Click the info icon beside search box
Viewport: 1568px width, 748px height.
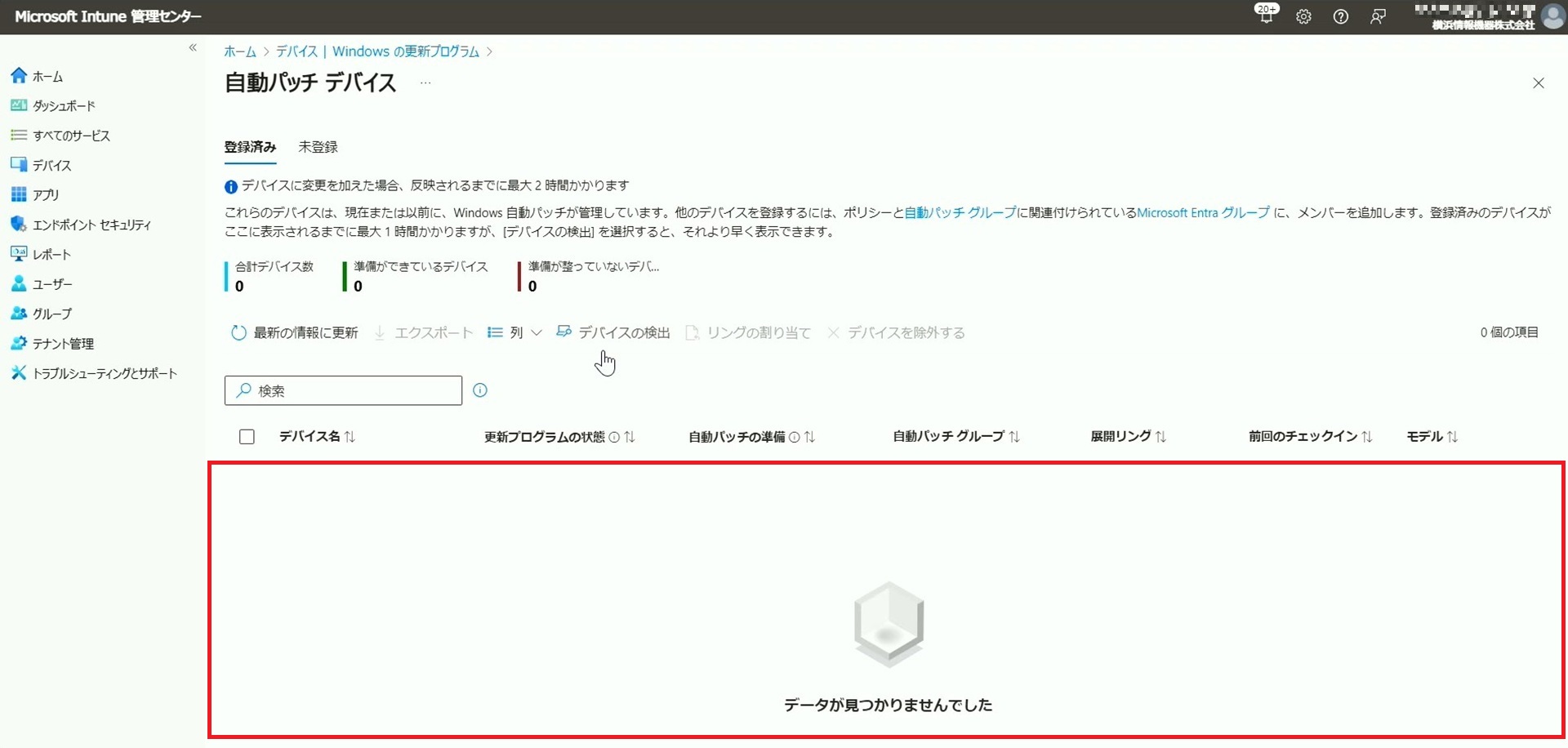pos(480,390)
